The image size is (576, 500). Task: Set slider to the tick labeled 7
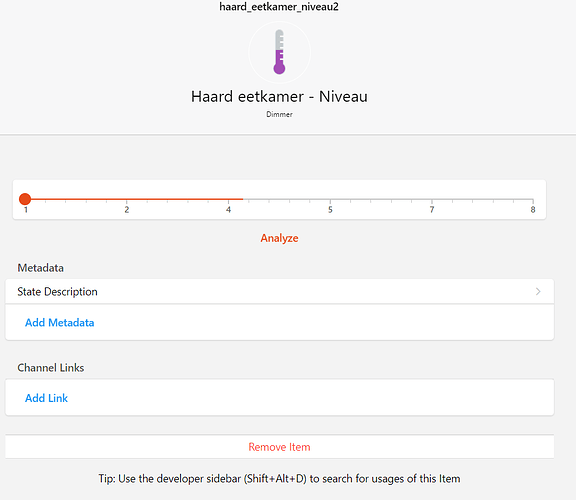pos(432,199)
